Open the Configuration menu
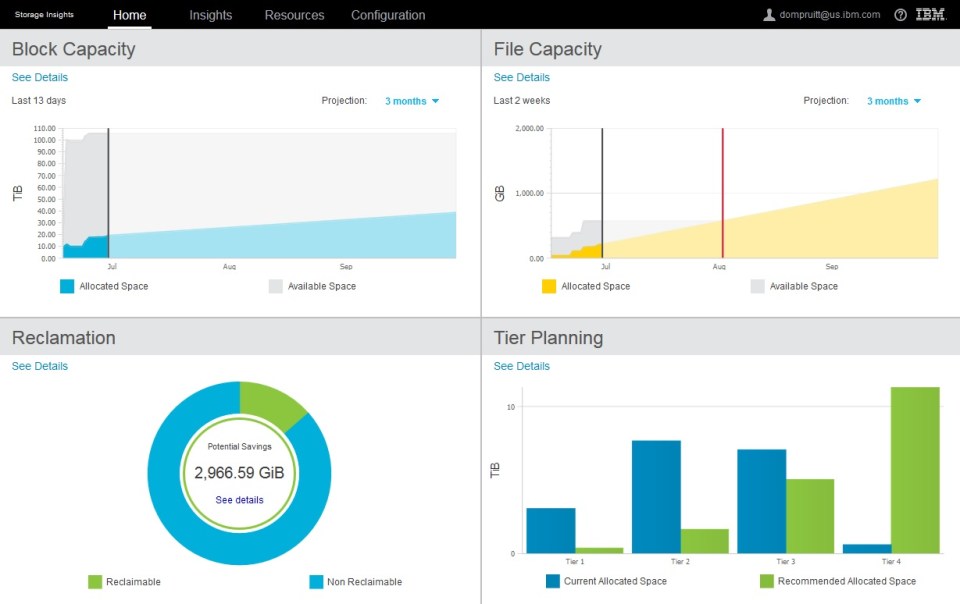The width and height of the screenshot is (960, 604). [388, 15]
